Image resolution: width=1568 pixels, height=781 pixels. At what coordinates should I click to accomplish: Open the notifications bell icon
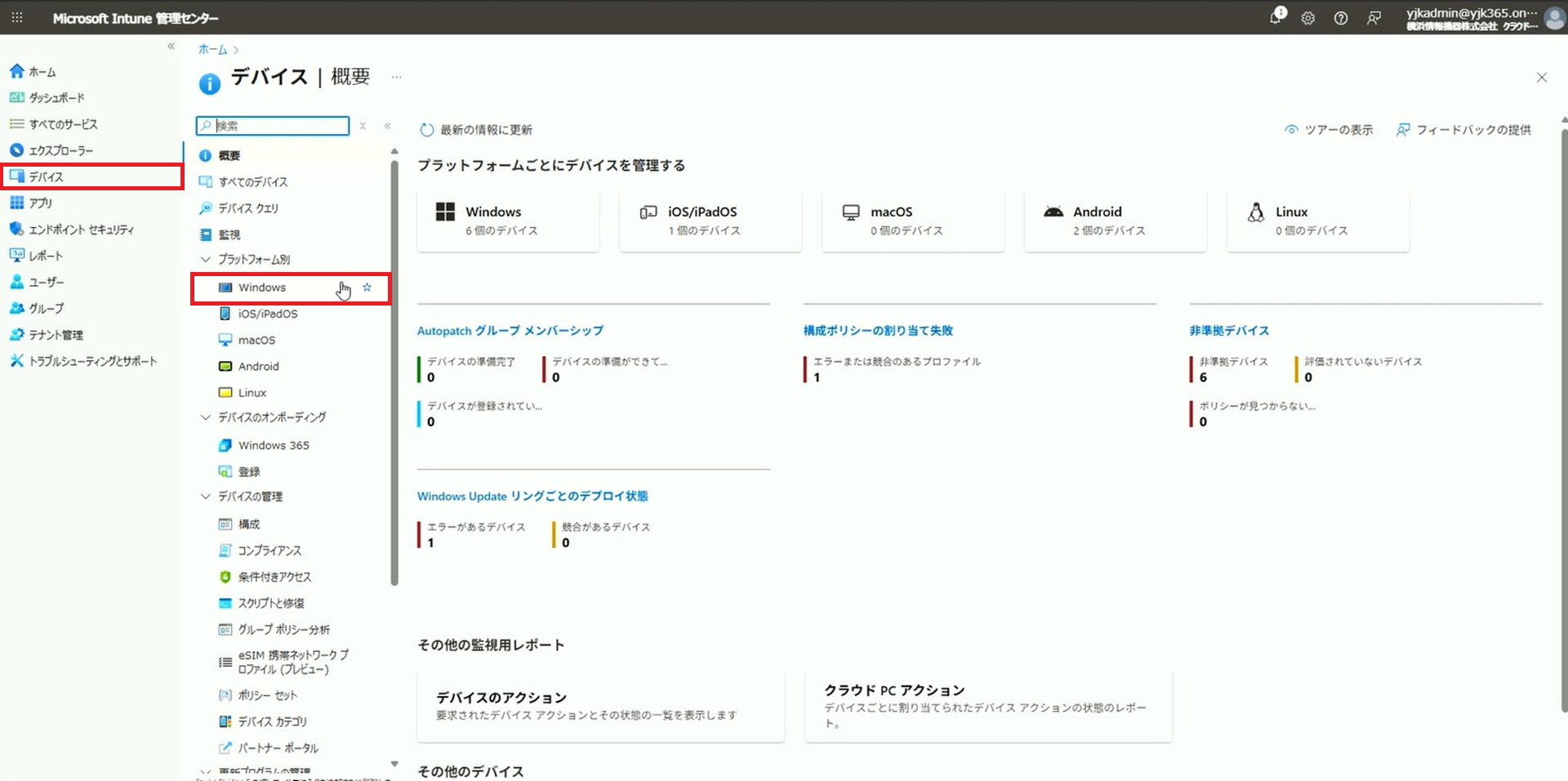[1276, 17]
